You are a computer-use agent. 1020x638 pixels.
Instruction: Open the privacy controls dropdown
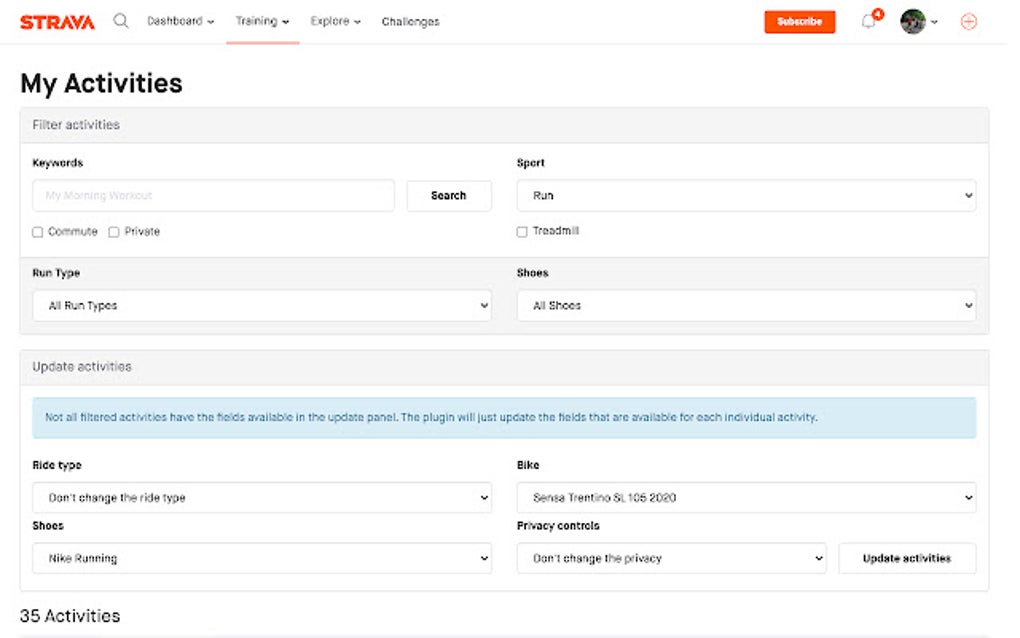pyautogui.click(x=671, y=558)
